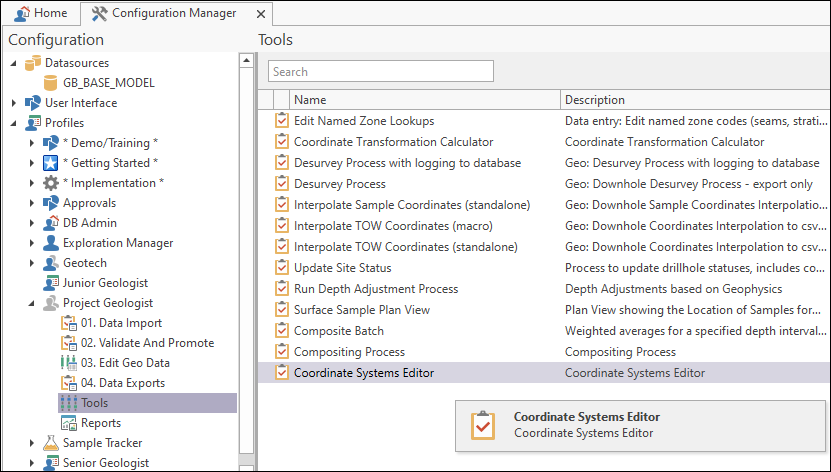Image resolution: width=831 pixels, height=472 pixels.
Task: Click the tools Search field
Action: 381,72
